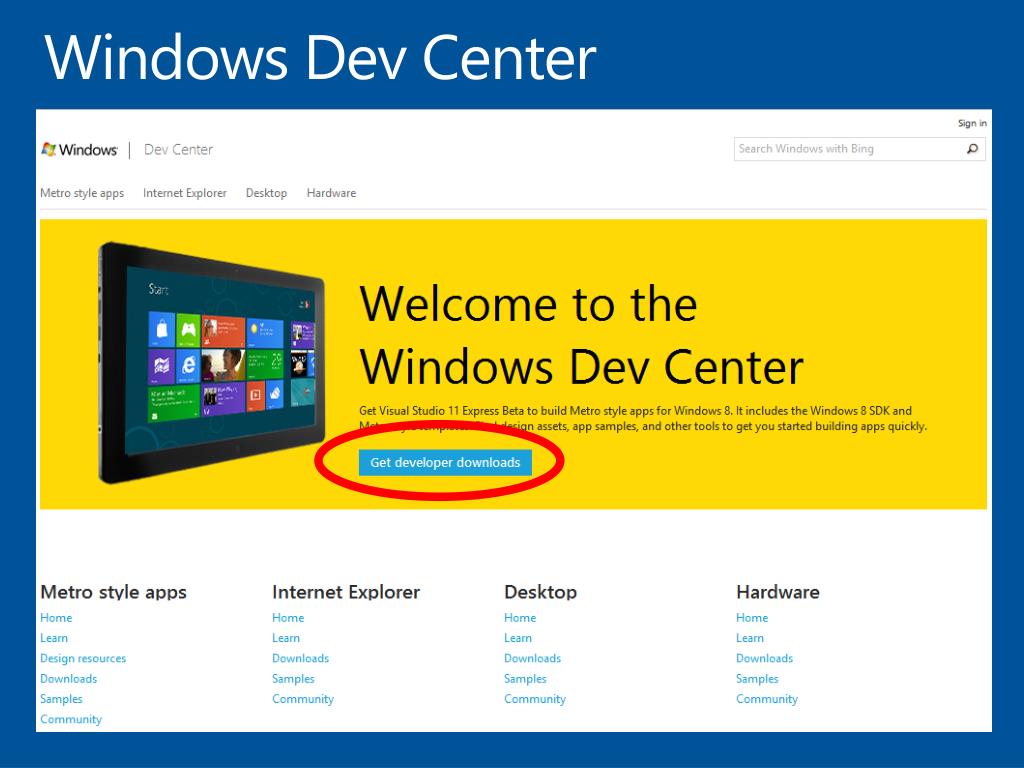
Task: Open Metro style apps top menu item
Action: [82, 193]
